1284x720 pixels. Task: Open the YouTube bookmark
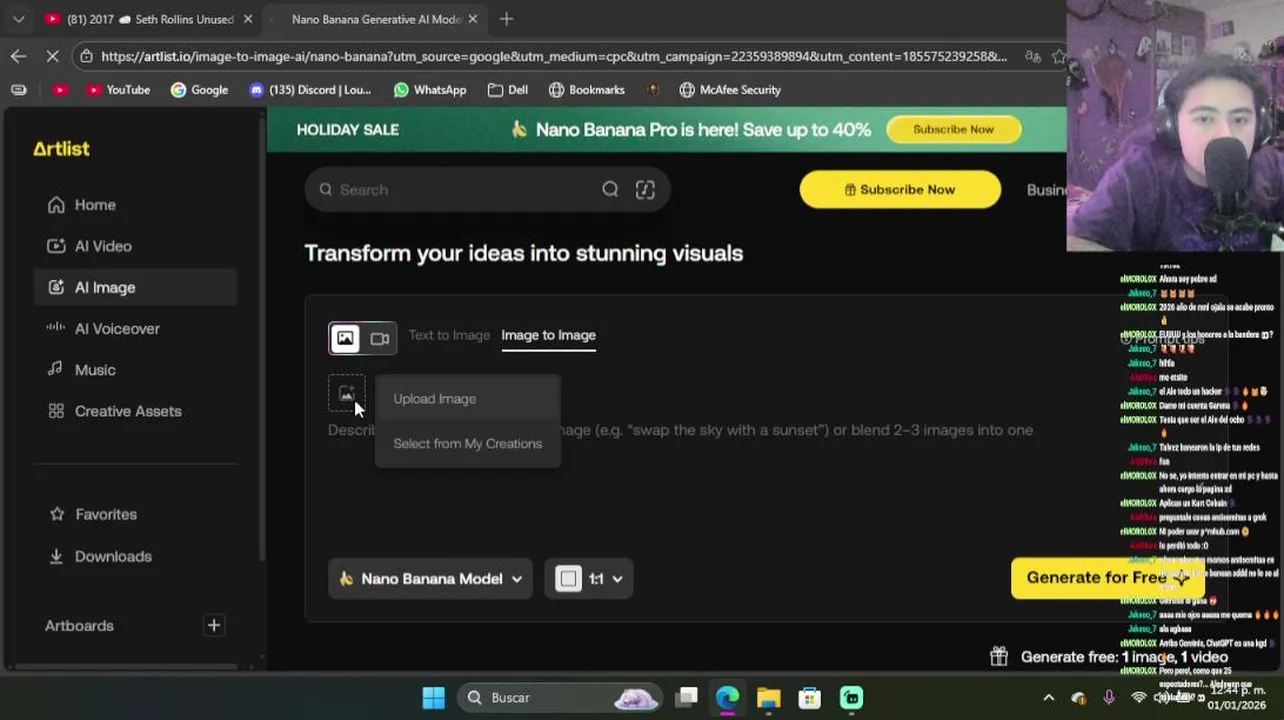click(x=118, y=90)
